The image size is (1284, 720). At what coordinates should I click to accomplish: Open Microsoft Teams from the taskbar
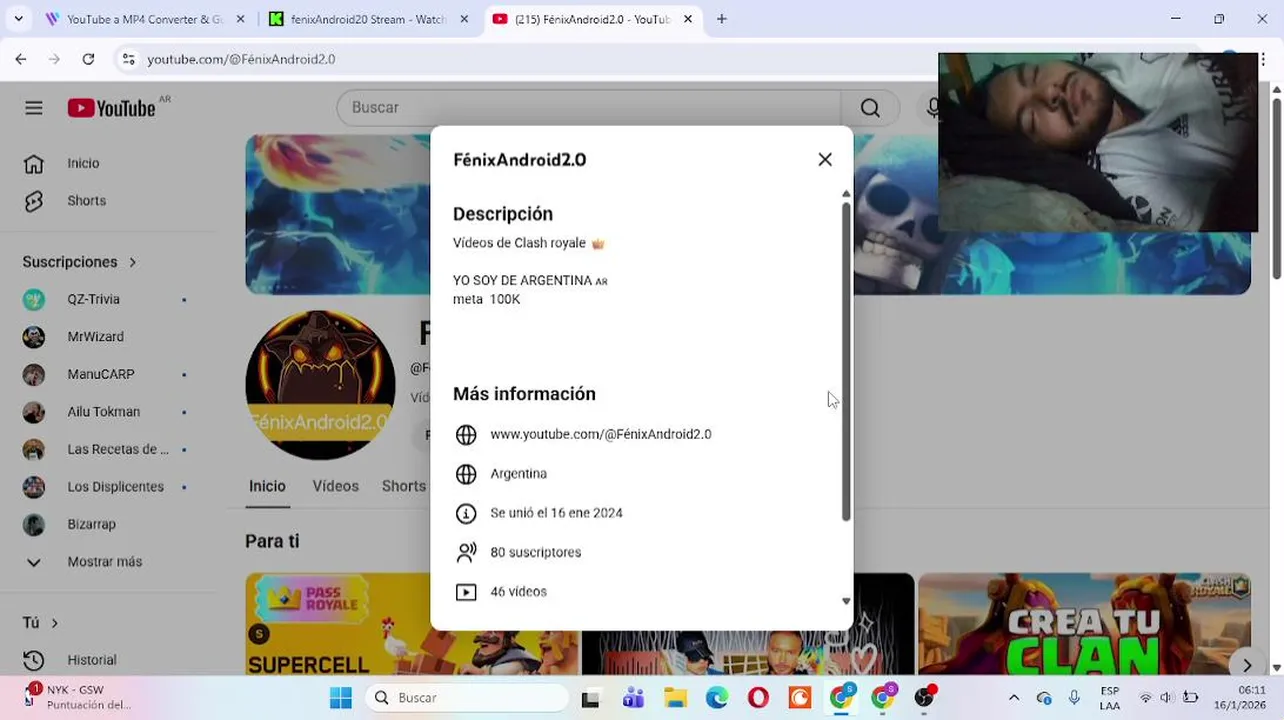click(x=633, y=698)
